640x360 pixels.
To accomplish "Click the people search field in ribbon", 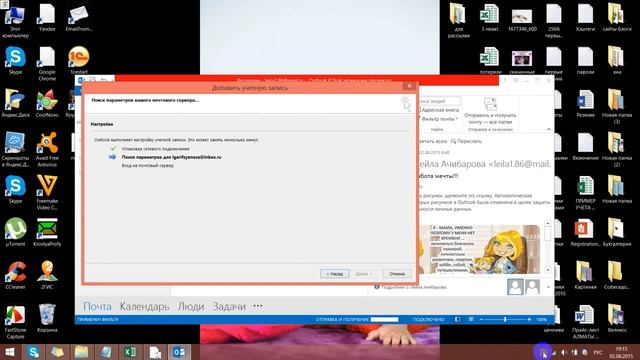I will pyautogui.click(x=439, y=101).
